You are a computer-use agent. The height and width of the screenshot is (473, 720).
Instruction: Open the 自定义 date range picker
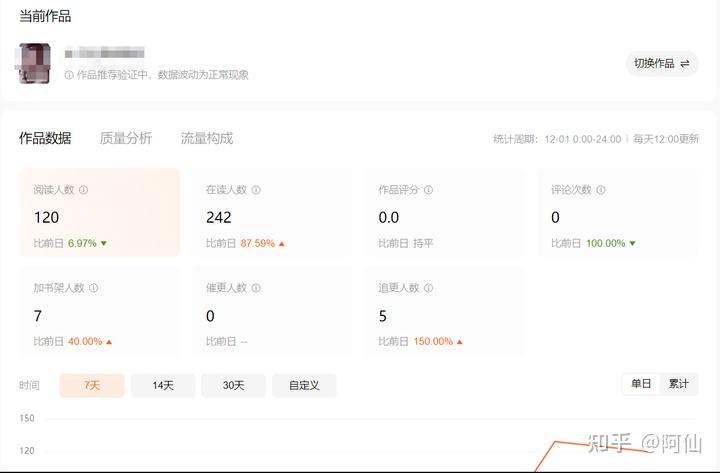[x=304, y=385]
